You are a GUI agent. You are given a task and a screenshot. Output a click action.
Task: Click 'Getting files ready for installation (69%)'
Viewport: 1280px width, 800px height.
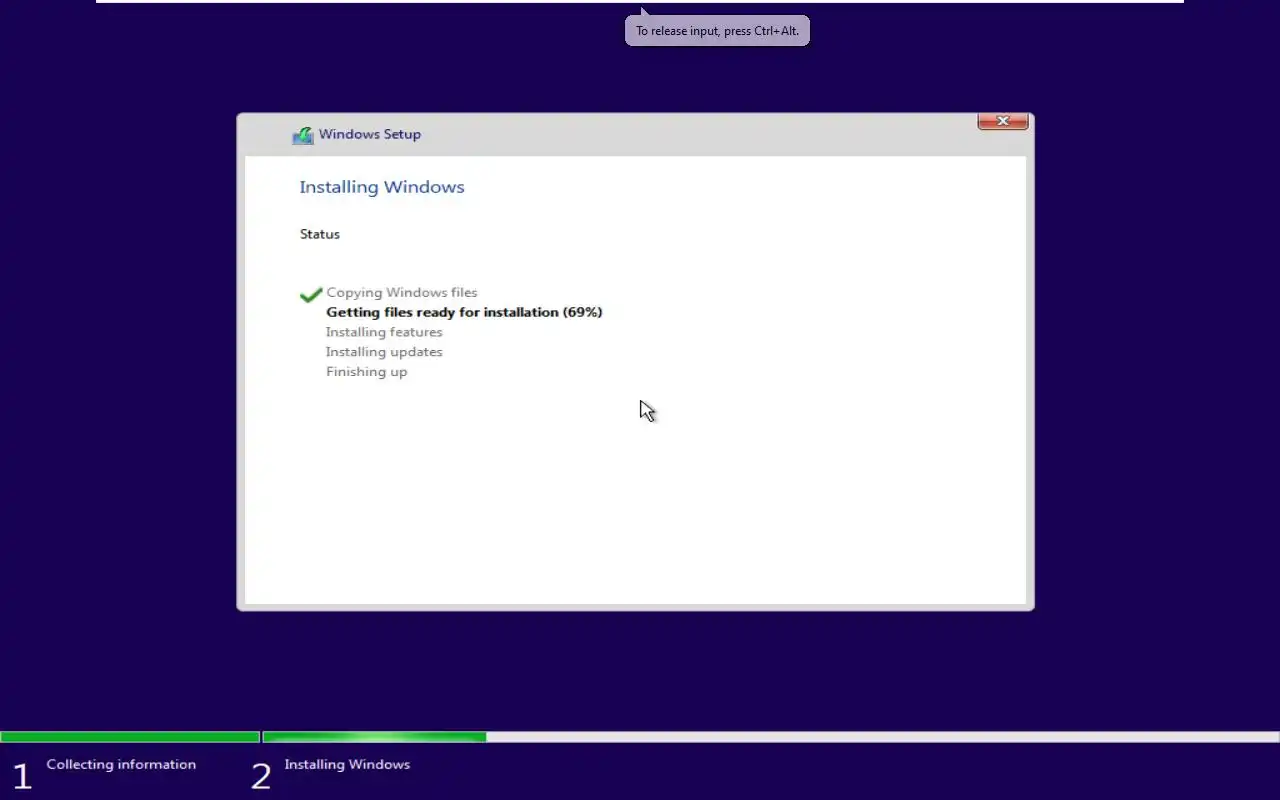pyautogui.click(x=464, y=312)
